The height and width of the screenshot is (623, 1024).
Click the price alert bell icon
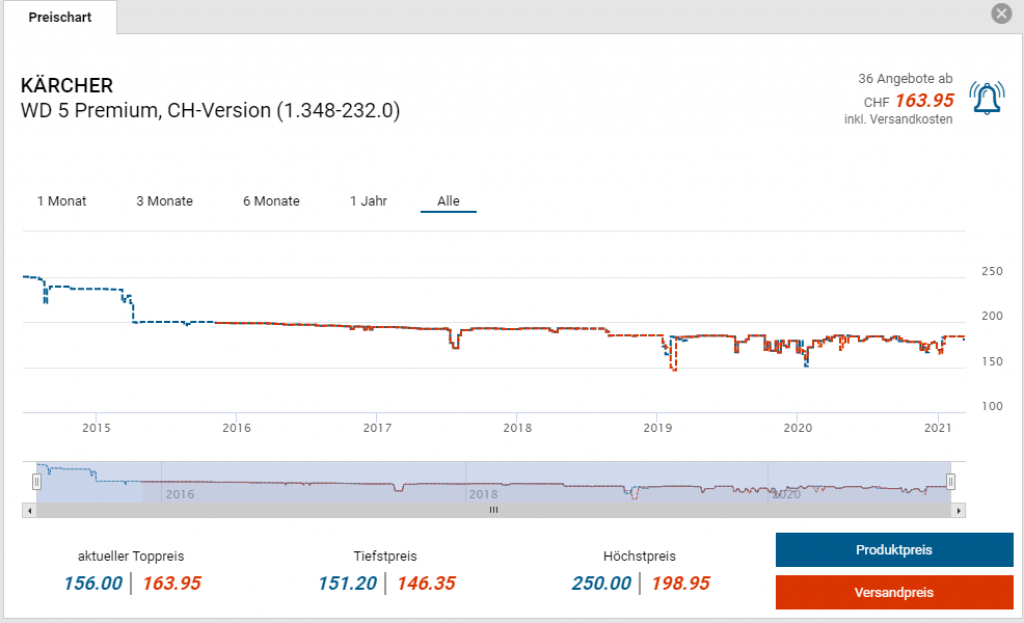987,99
